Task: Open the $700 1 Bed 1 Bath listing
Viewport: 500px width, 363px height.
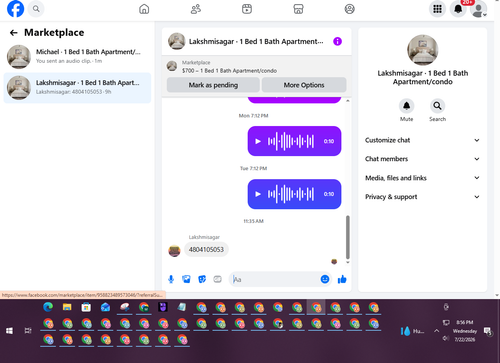Action: pyautogui.click(x=229, y=67)
